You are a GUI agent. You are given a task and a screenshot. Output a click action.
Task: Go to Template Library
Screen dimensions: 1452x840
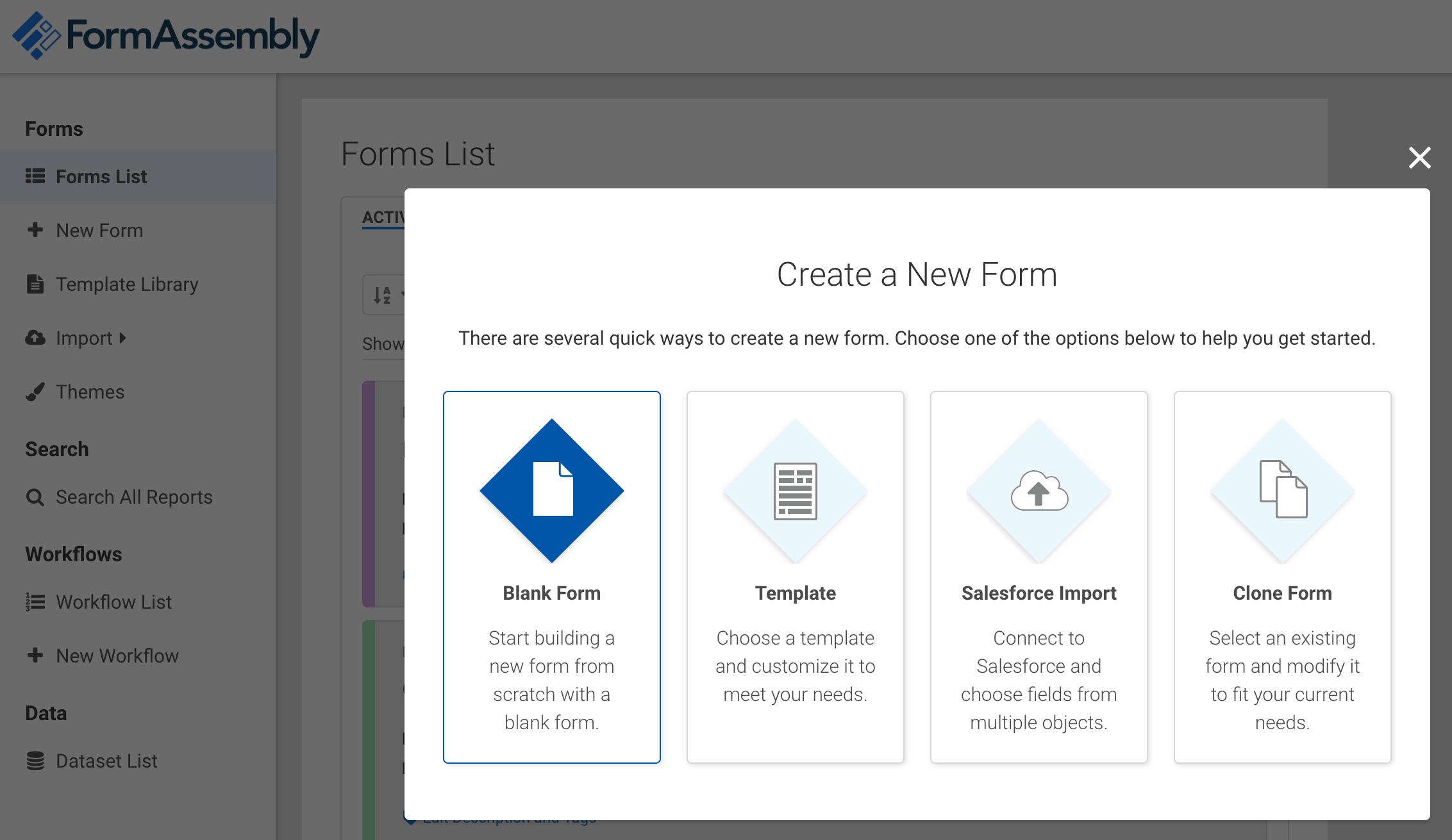(138, 284)
